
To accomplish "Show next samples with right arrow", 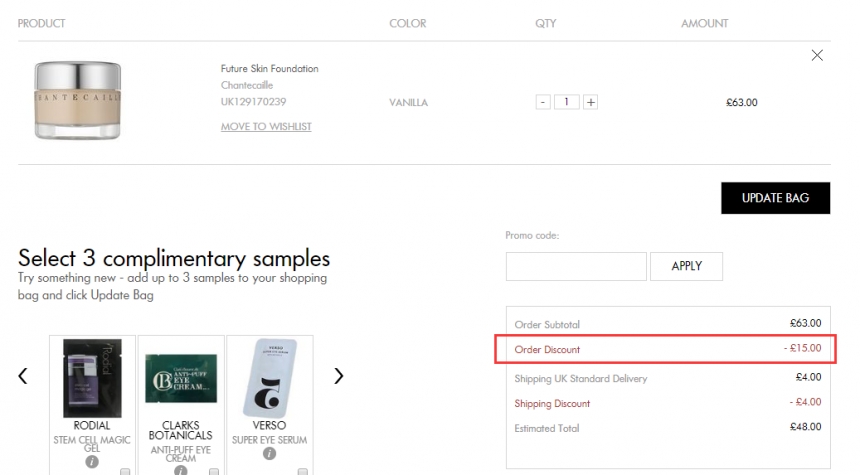I will click(x=338, y=376).
